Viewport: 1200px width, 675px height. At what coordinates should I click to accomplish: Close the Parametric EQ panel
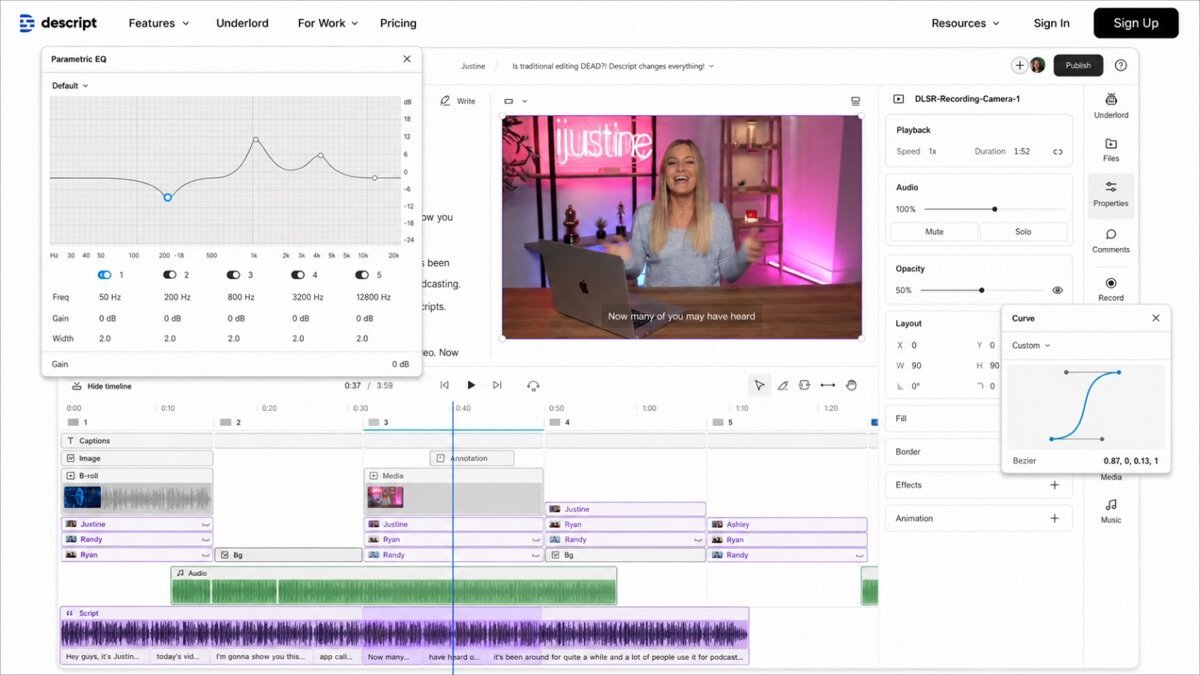[407, 59]
